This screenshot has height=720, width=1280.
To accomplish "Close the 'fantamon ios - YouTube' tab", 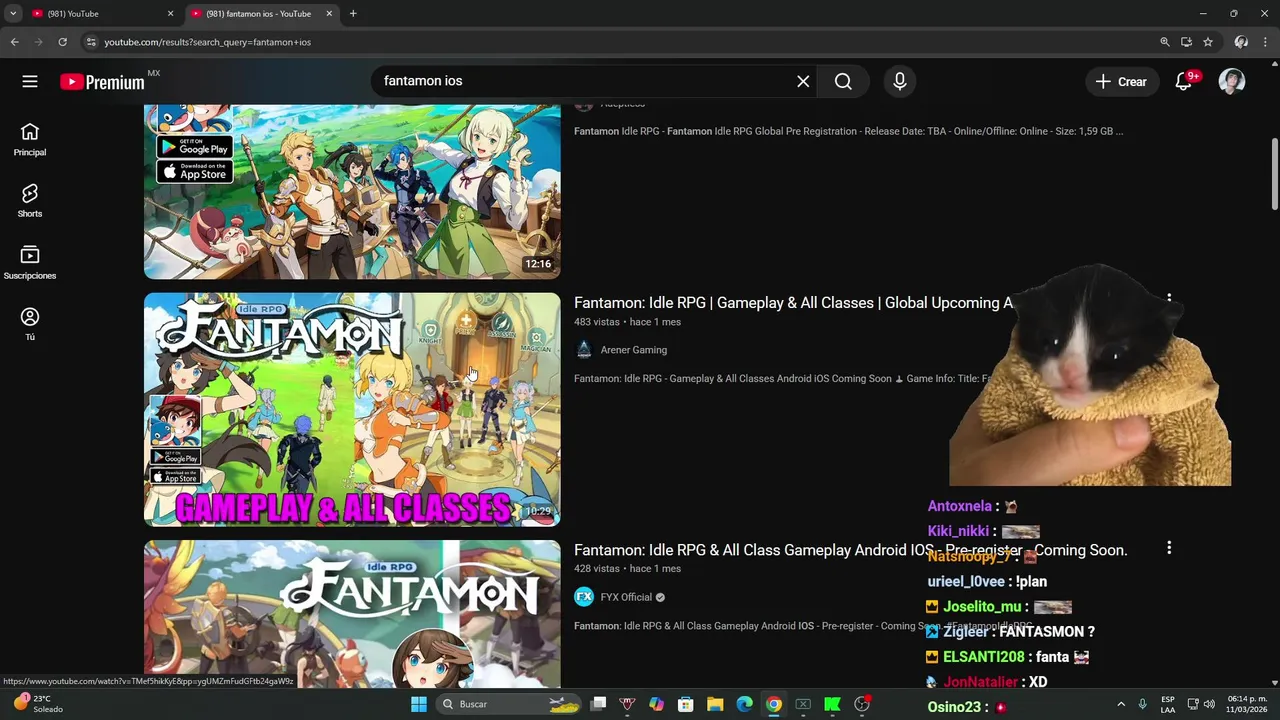I will (x=330, y=14).
